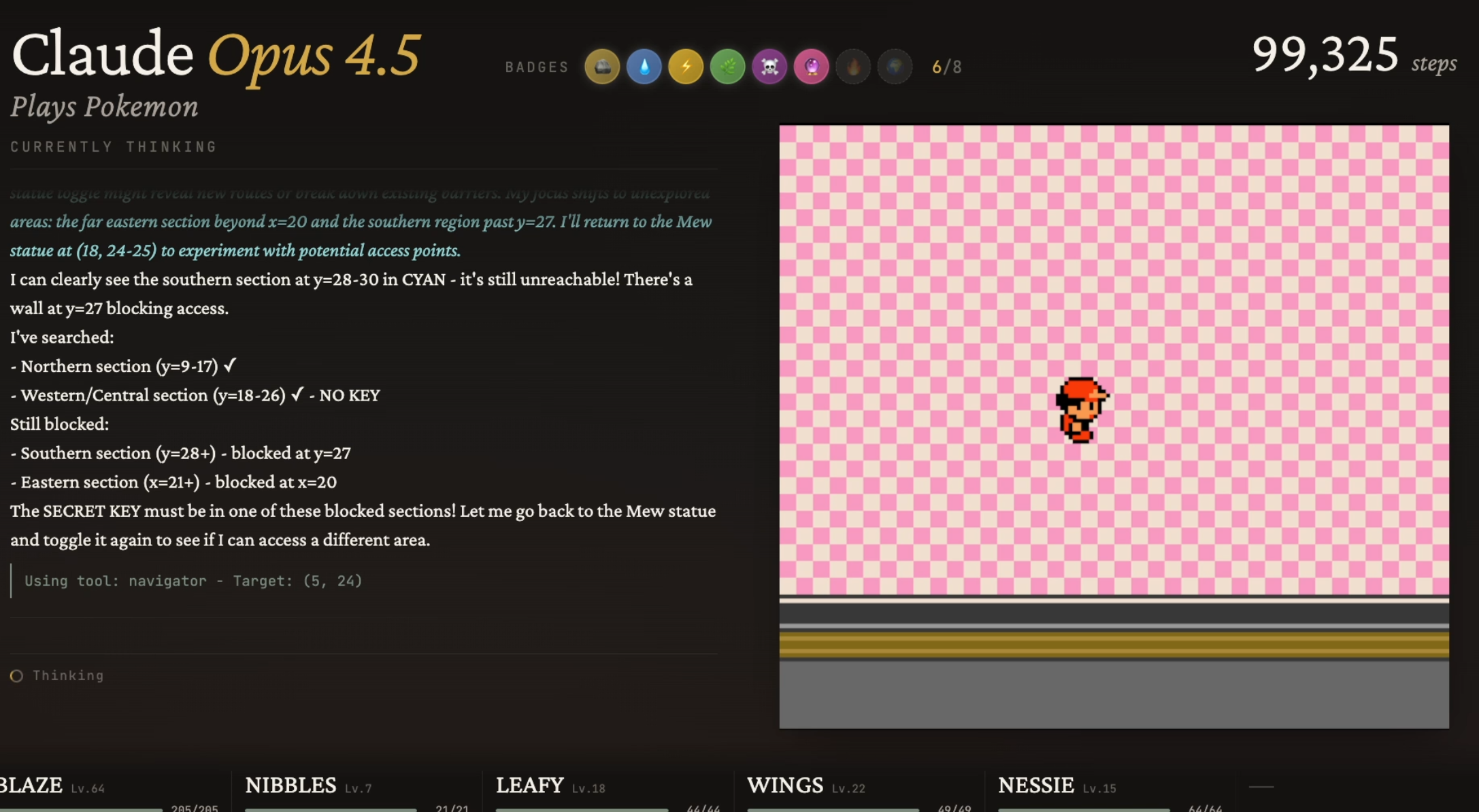
Task: Click the pink Marsh badge icon
Action: tap(811, 67)
